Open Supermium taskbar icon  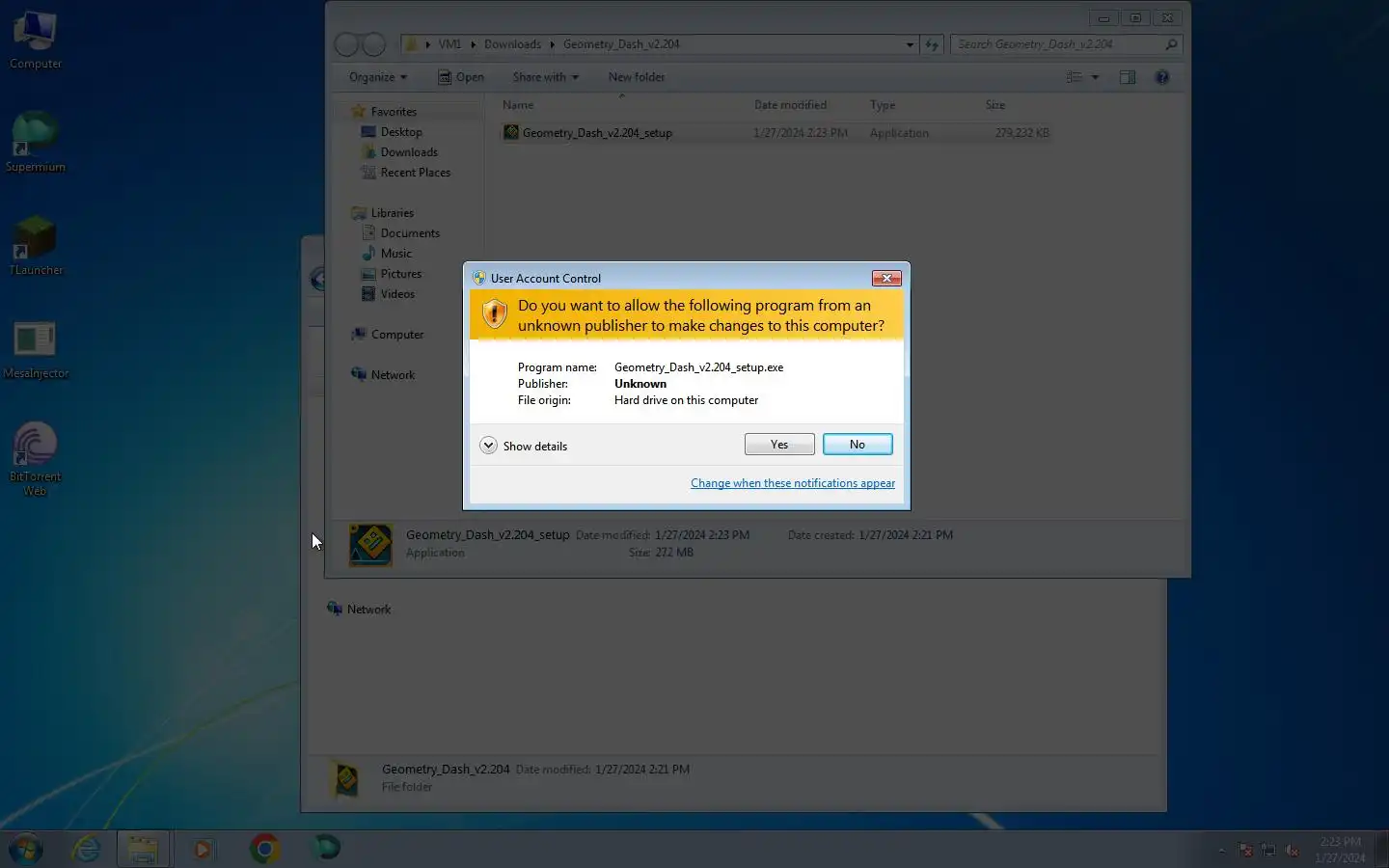coord(326,849)
